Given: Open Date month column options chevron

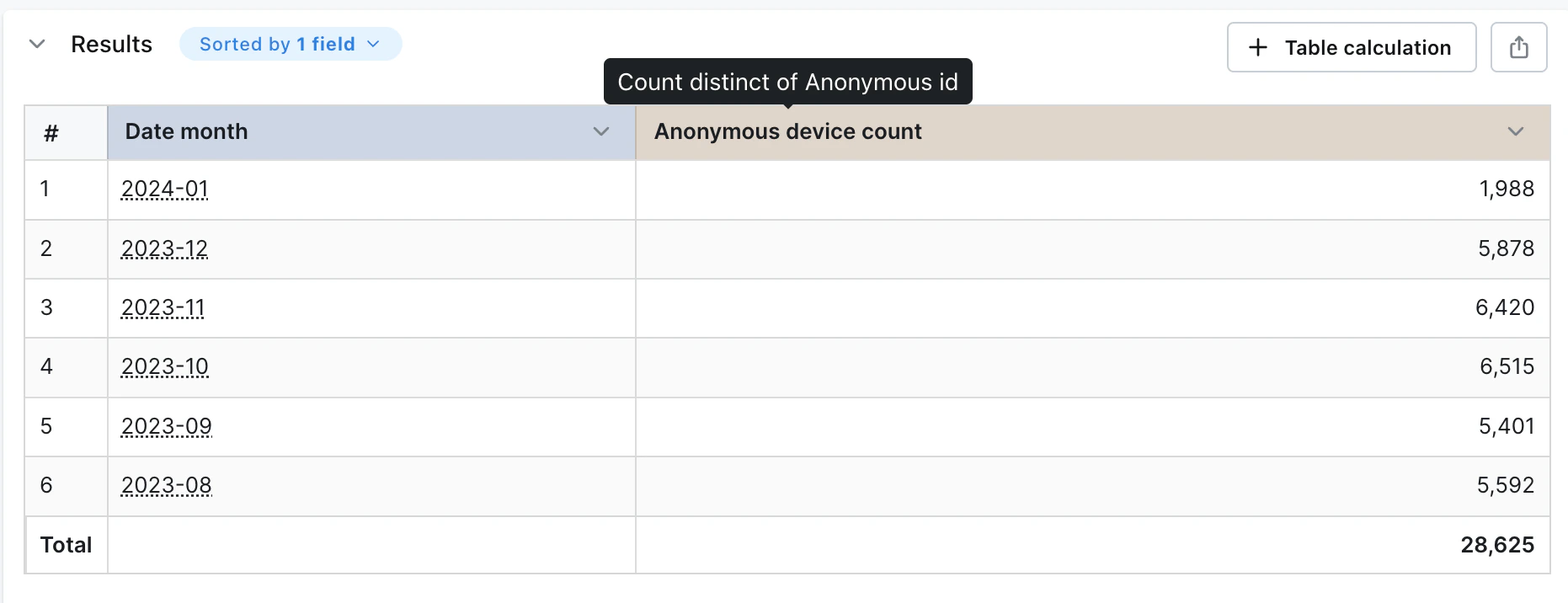Looking at the screenshot, I should [x=600, y=131].
